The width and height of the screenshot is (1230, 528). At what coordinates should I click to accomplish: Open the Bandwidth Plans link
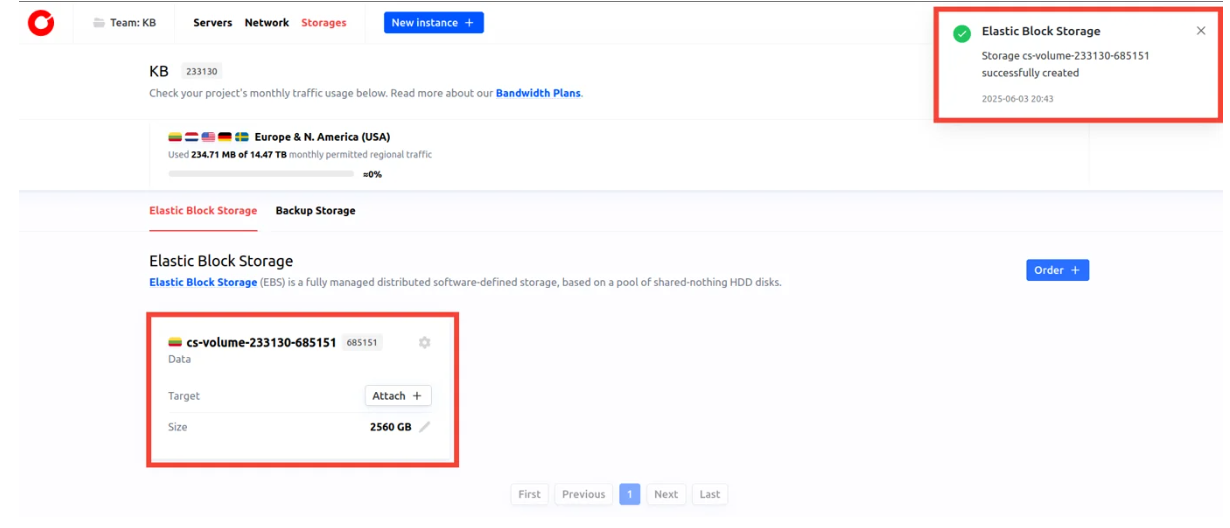click(x=538, y=94)
